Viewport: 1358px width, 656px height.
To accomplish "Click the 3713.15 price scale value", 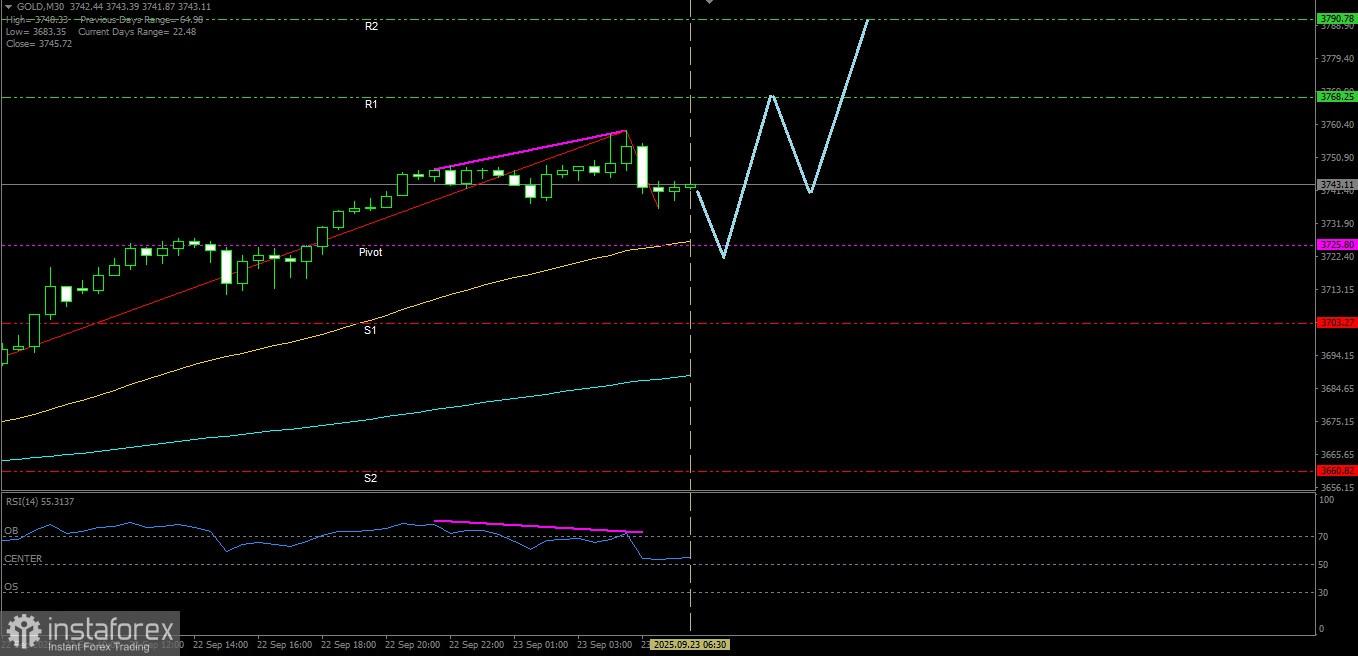I will click(1337, 290).
